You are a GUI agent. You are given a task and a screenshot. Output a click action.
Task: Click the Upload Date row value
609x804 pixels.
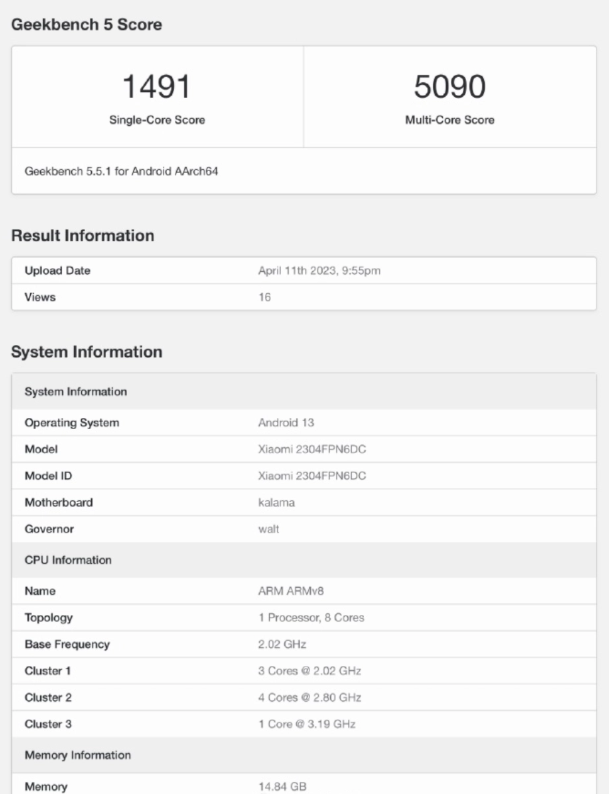tap(318, 271)
